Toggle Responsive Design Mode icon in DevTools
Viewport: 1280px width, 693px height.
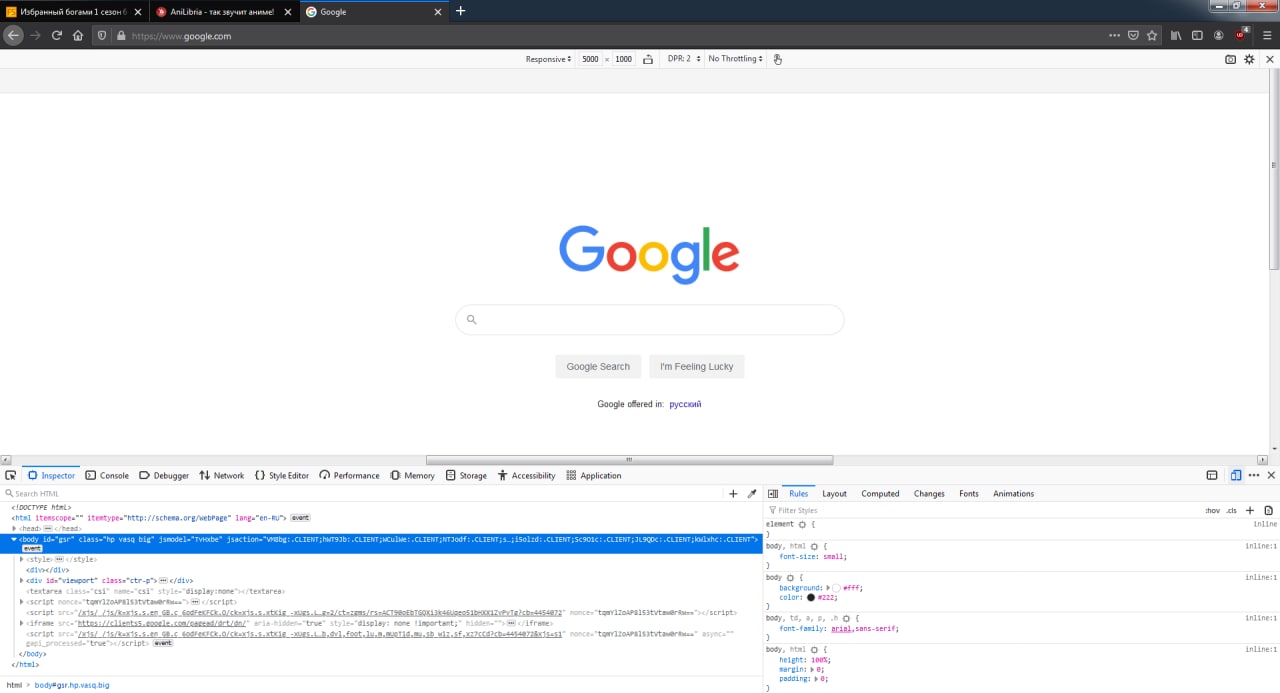[1236, 475]
